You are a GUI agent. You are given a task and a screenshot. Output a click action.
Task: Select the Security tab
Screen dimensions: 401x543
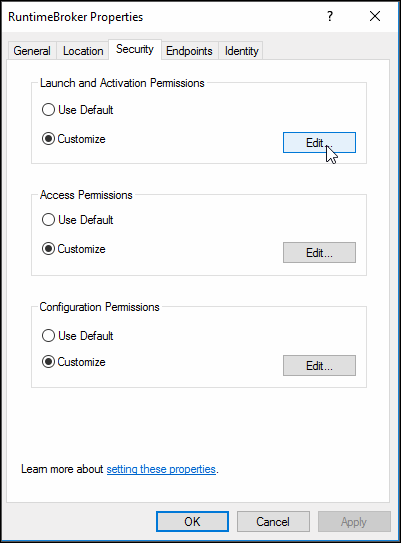pos(135,49)
